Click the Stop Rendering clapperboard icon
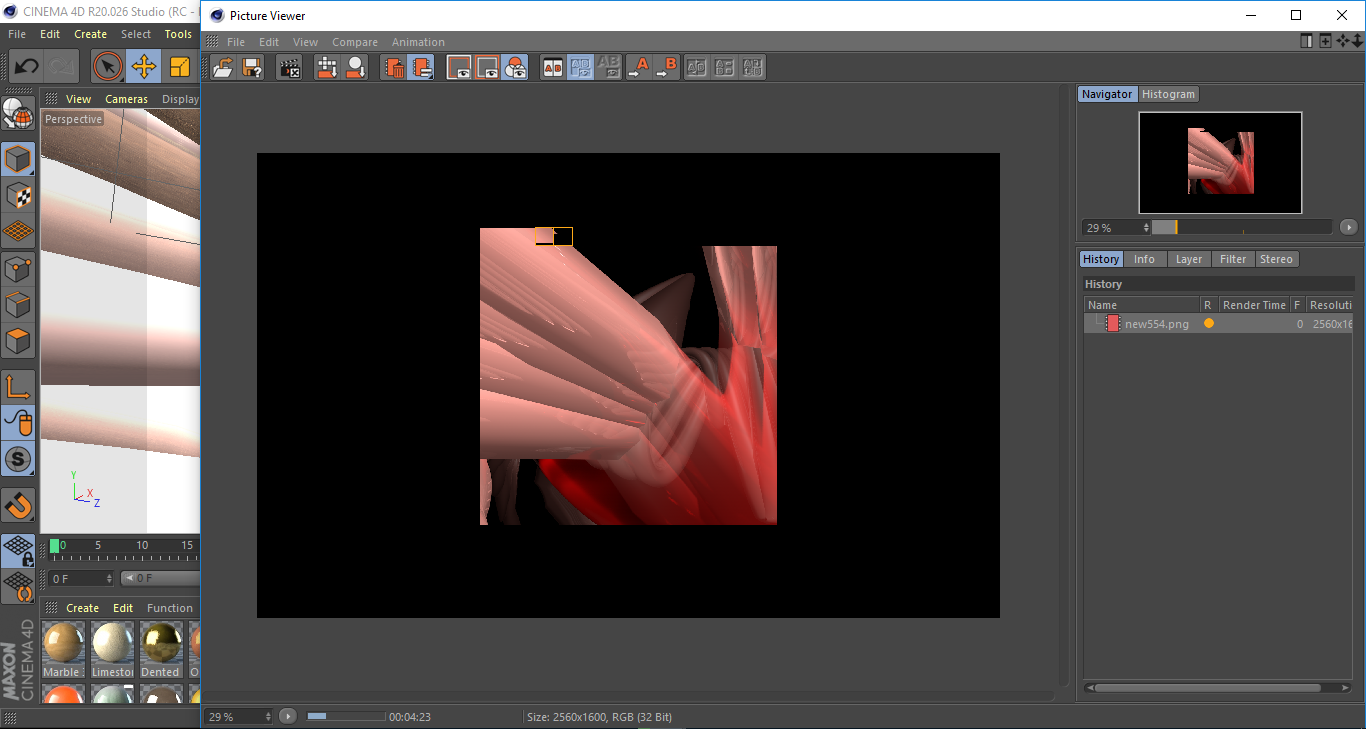The image size is (1366, 729). [289, 67]
